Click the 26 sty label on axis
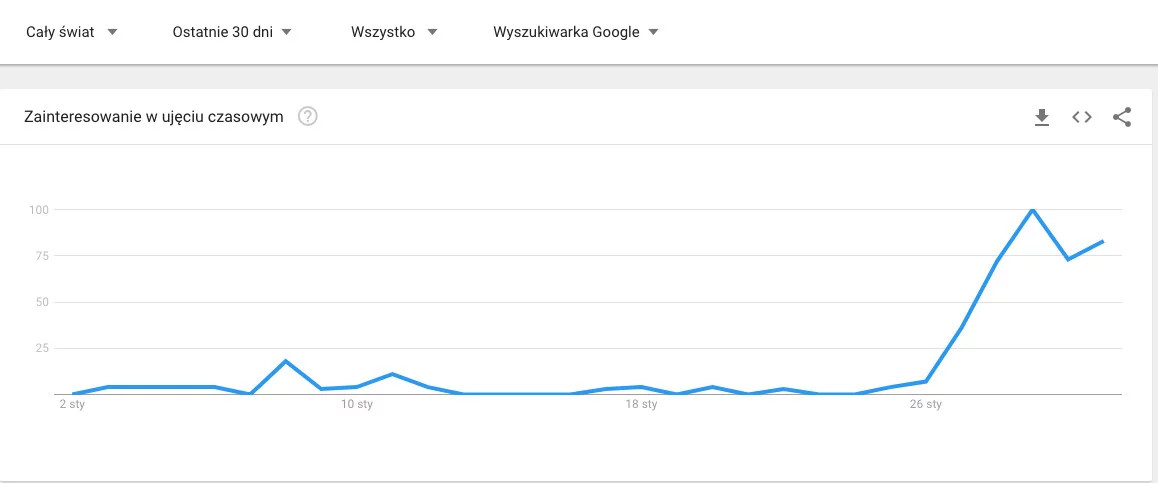Screen dimensions: 1158x483 (925, 405)
